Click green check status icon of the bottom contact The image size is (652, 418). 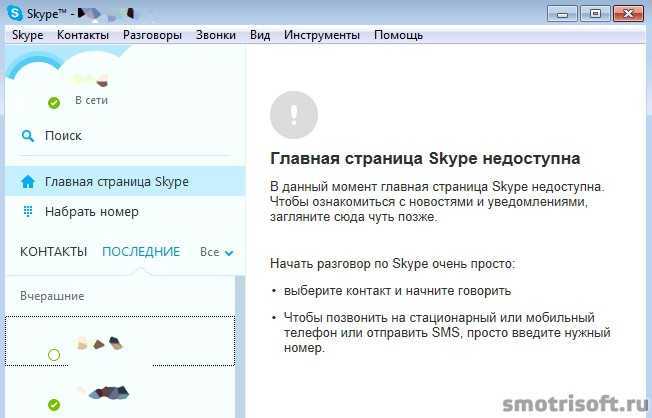click(x=54, y=404)
